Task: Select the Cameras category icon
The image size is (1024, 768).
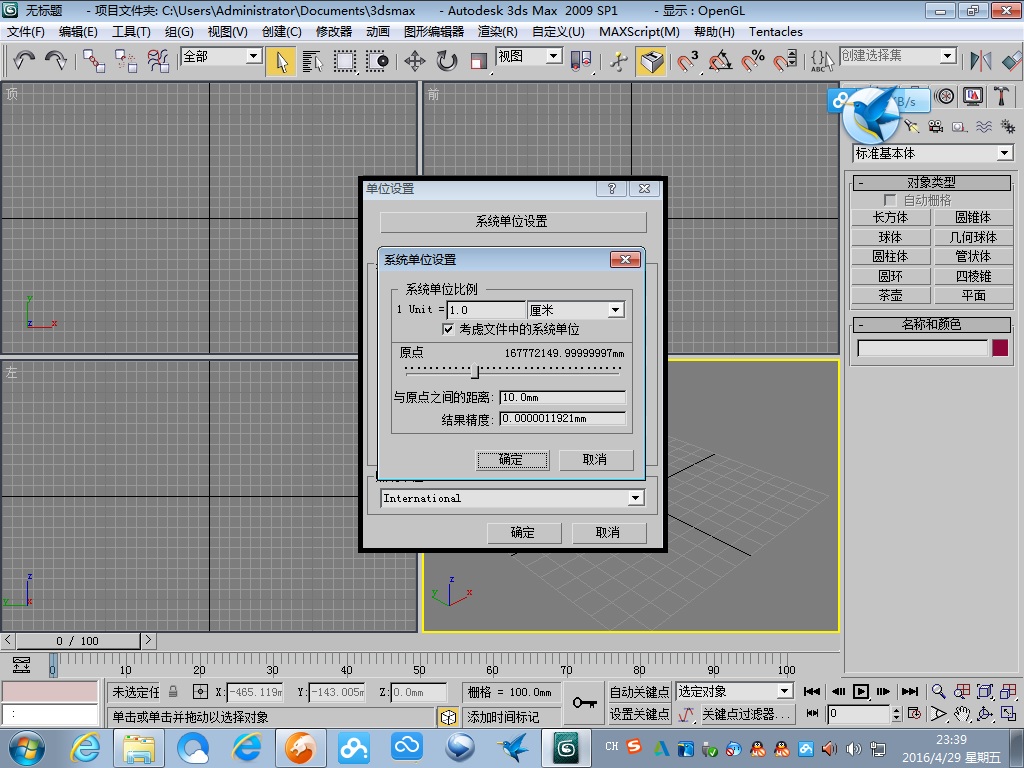Action: click(x=936, y=126)
